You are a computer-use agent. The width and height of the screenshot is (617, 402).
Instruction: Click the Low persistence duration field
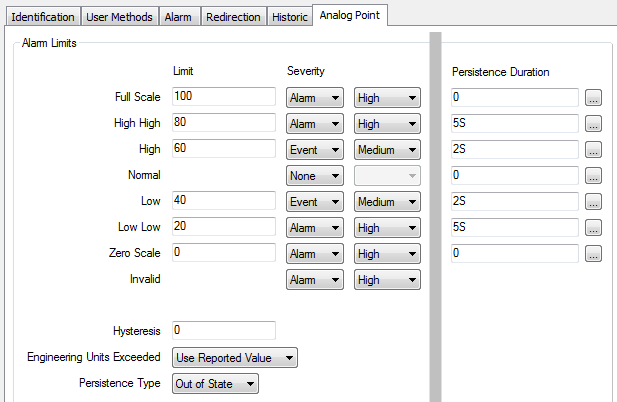pos(515,202)
